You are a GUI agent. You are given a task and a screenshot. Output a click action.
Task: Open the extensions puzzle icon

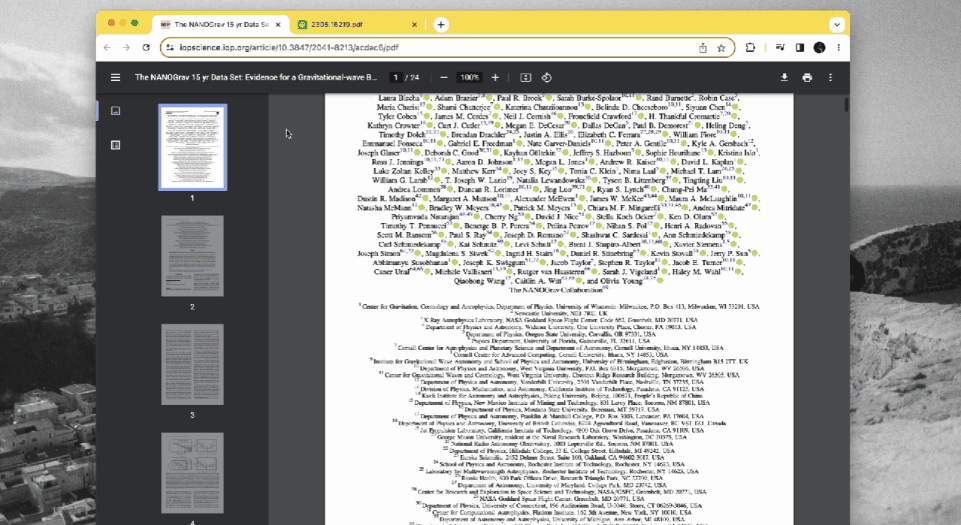point(750,47)
